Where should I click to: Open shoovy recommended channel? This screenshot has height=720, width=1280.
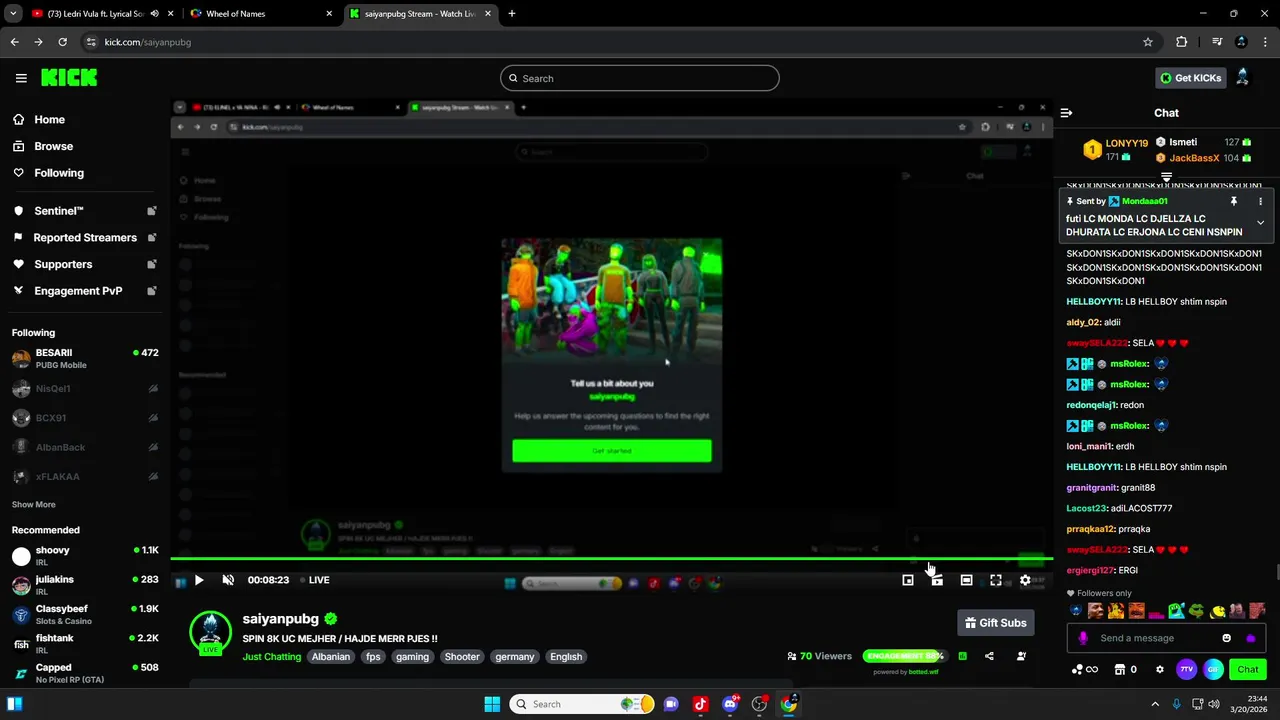coord(85,556)
